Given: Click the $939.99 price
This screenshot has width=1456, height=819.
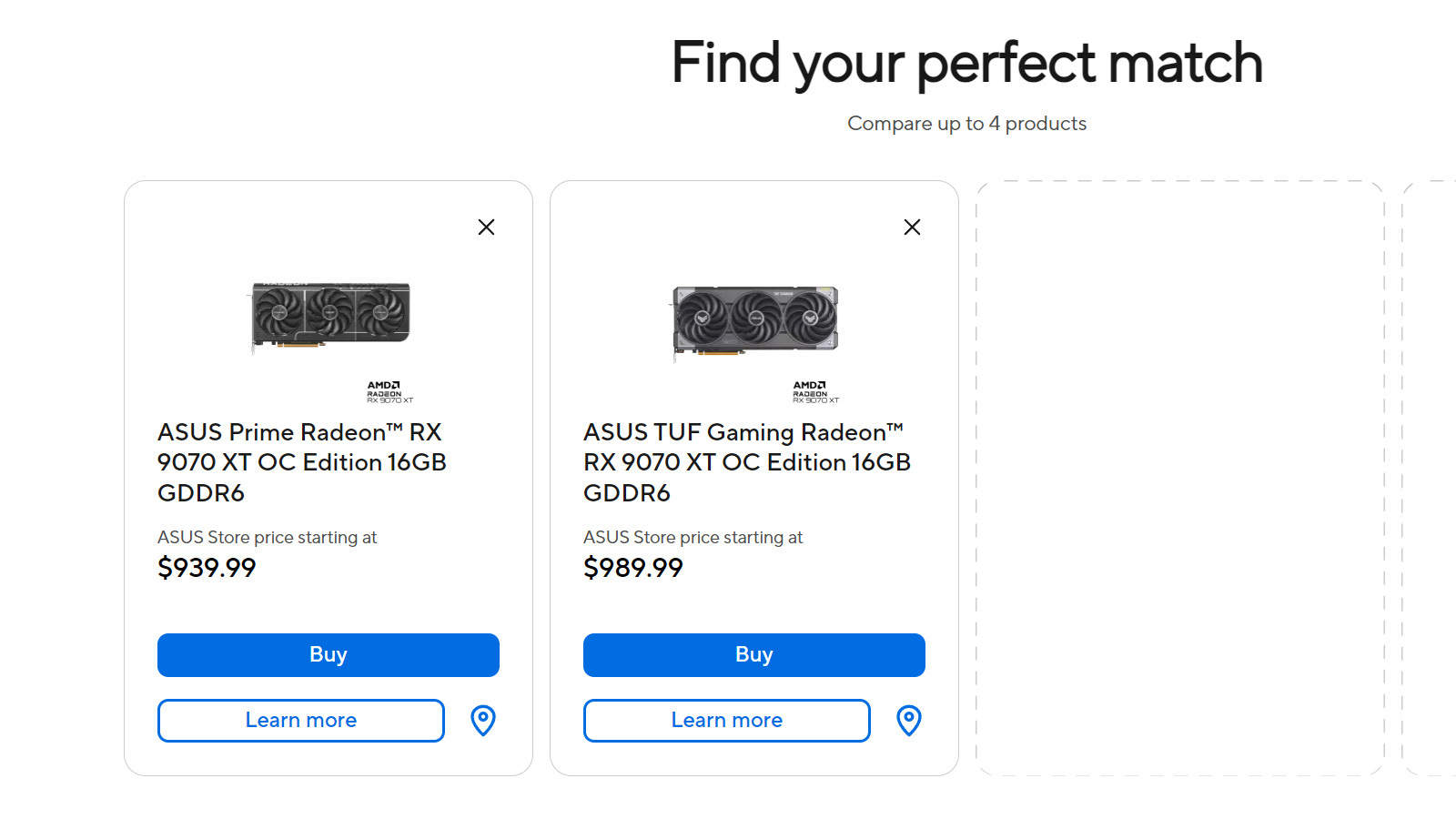Looking at the screenshot, I should point(207,568).
